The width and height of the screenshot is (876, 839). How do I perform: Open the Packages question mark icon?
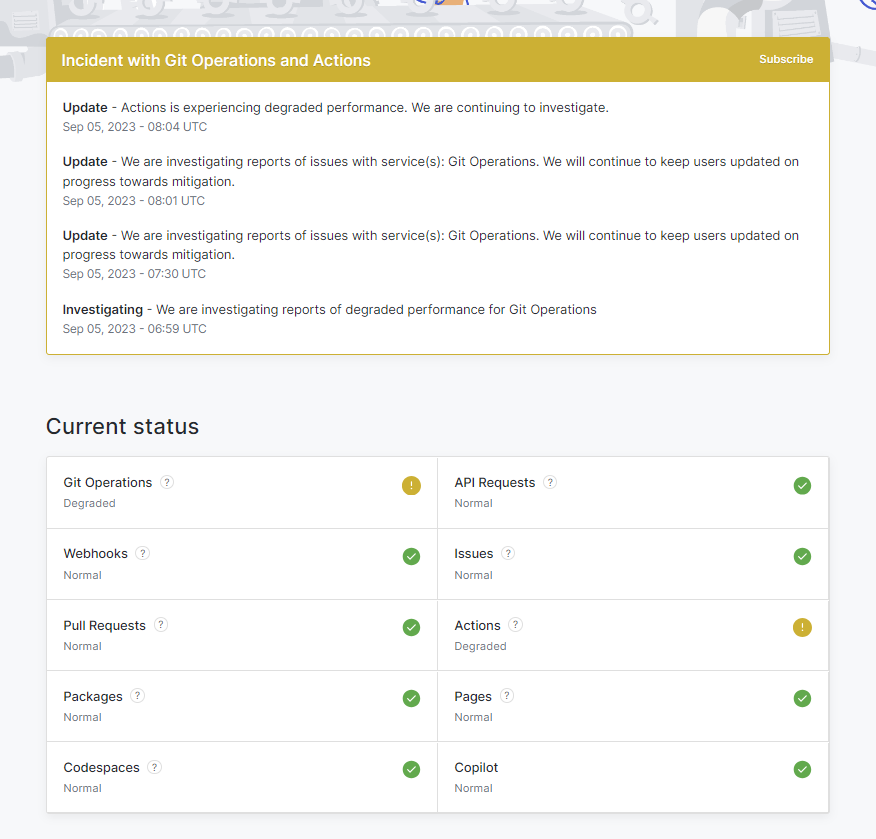tap(137, 695)
